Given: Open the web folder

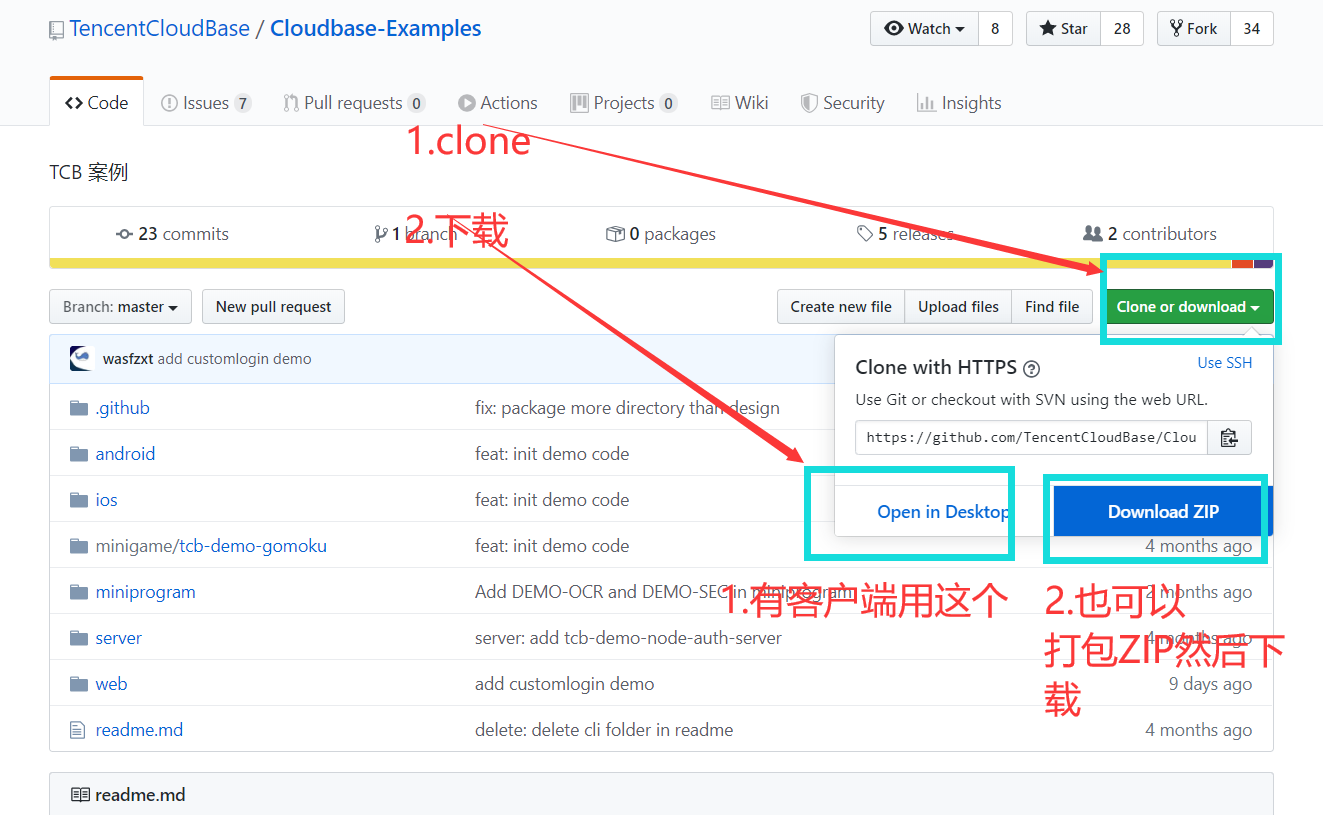Looking at the screenshot, I should [x=111, y=683].
